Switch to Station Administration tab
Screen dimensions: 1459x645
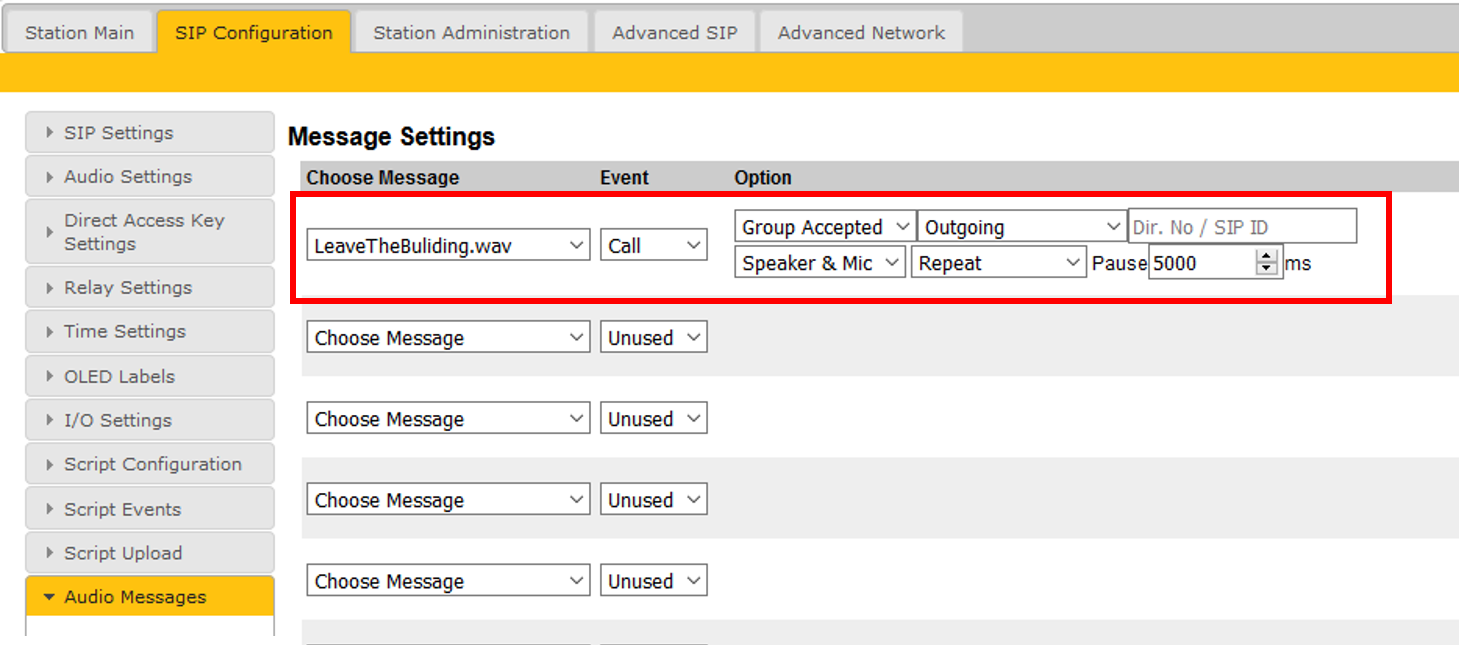(x=471, y=33)
